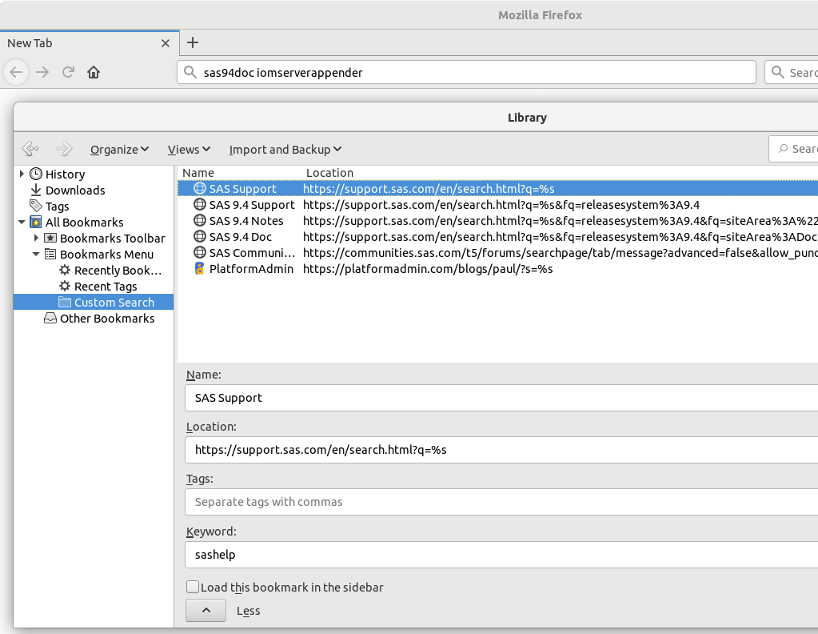The image size is (818, 634).
Task: Click the globe favicon beside SAS Community
Action: pos(198,252)
